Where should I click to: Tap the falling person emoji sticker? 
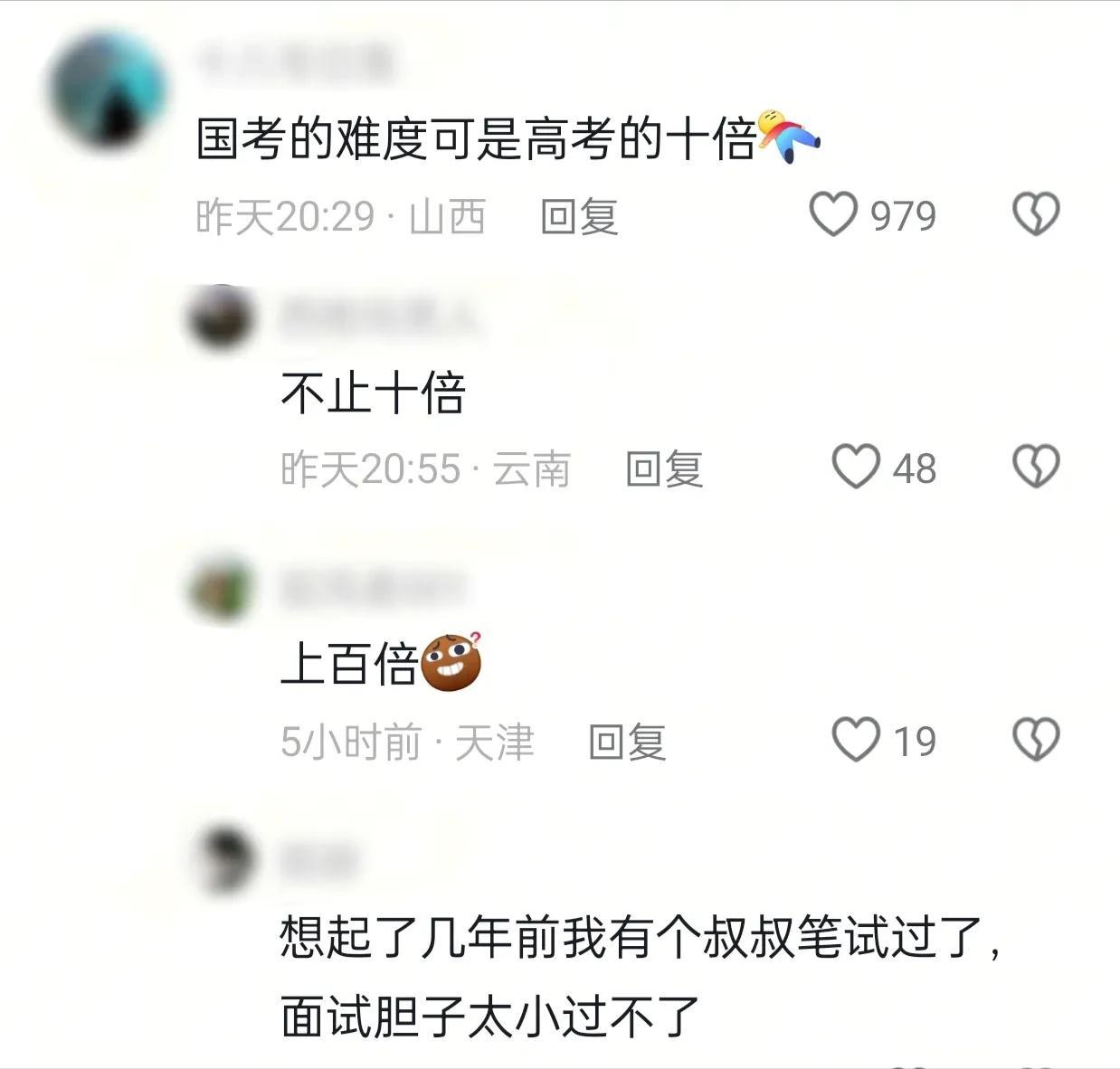click(788, 137)
